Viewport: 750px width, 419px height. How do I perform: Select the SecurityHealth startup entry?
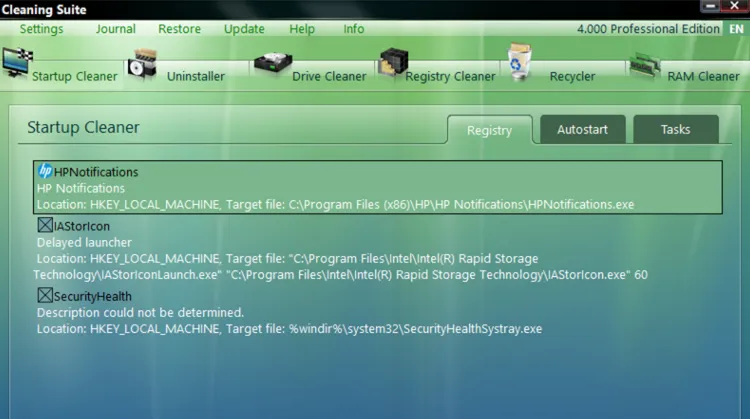378,312
